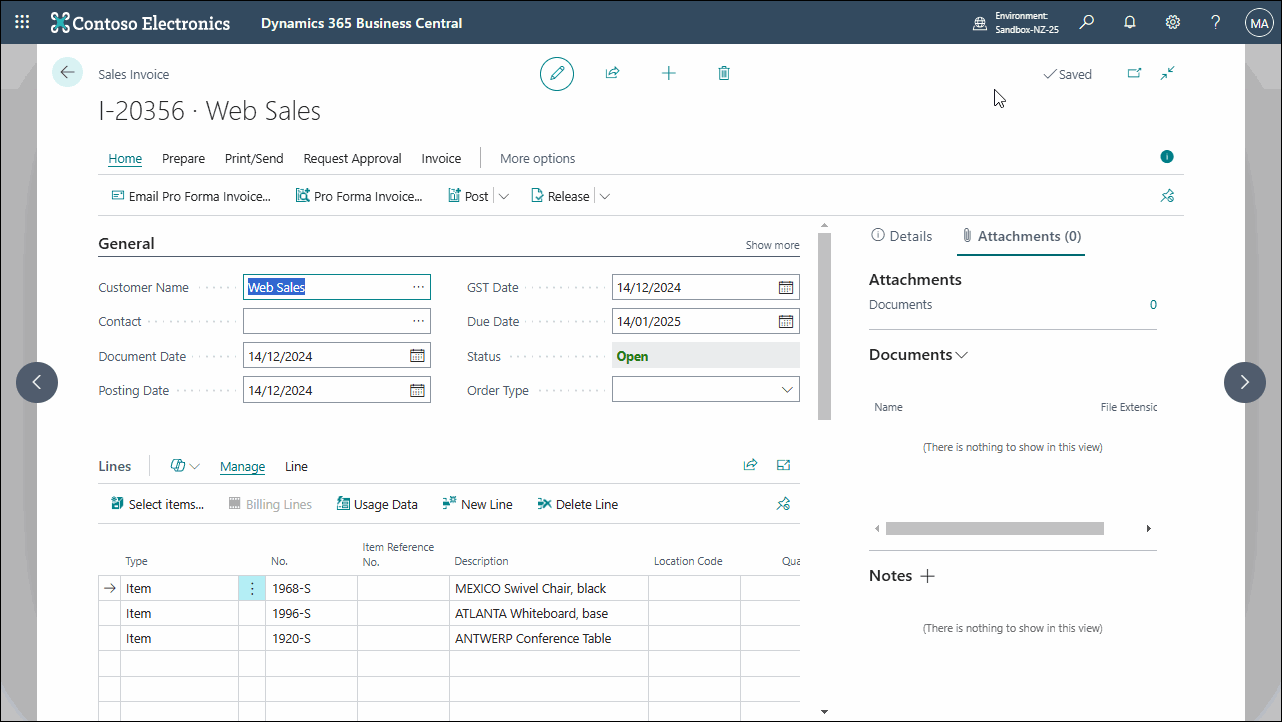Click the pencil edit mode icon
Image resolution: width=1282 pixels, height=722 pixels.
[x=557, y=73]
